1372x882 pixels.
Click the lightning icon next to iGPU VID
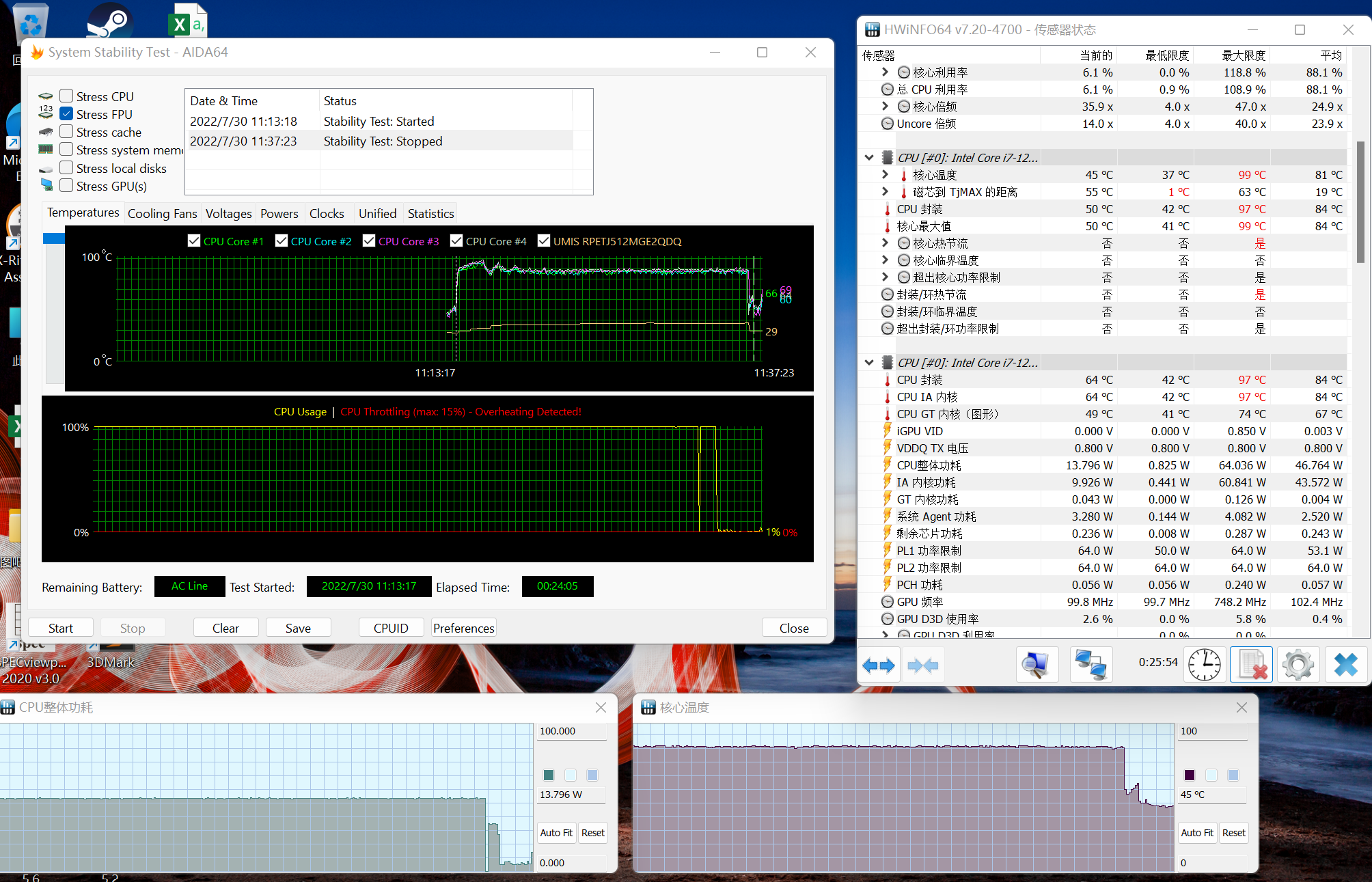pyautogui.click(x=887, y=431)
